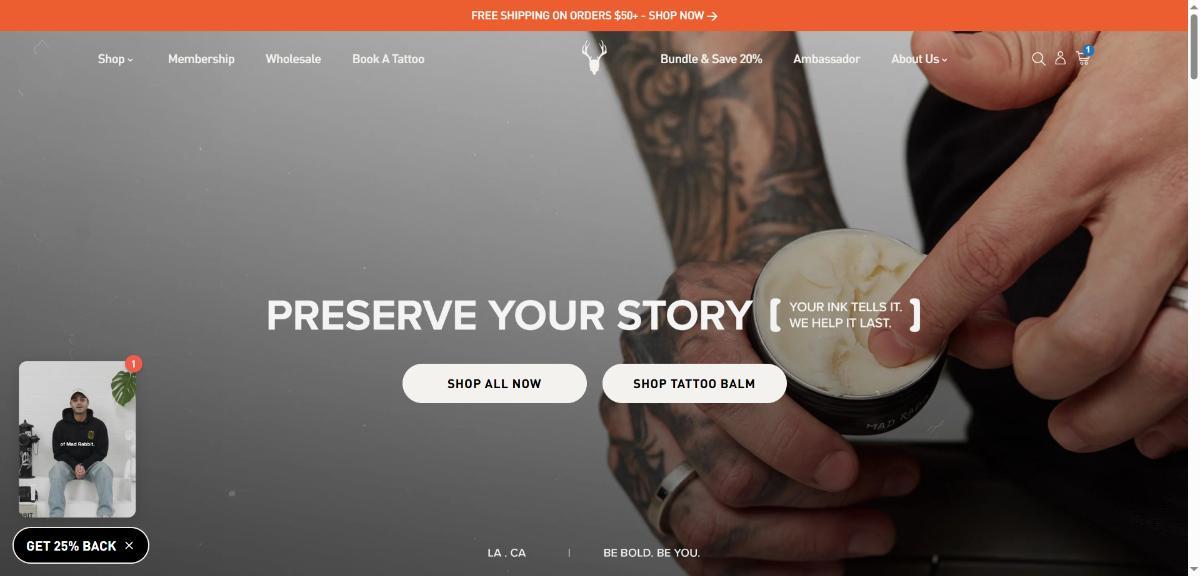Open the search magnifier icon
This screenshot has width=1200, height=576.
point(1038,59)
